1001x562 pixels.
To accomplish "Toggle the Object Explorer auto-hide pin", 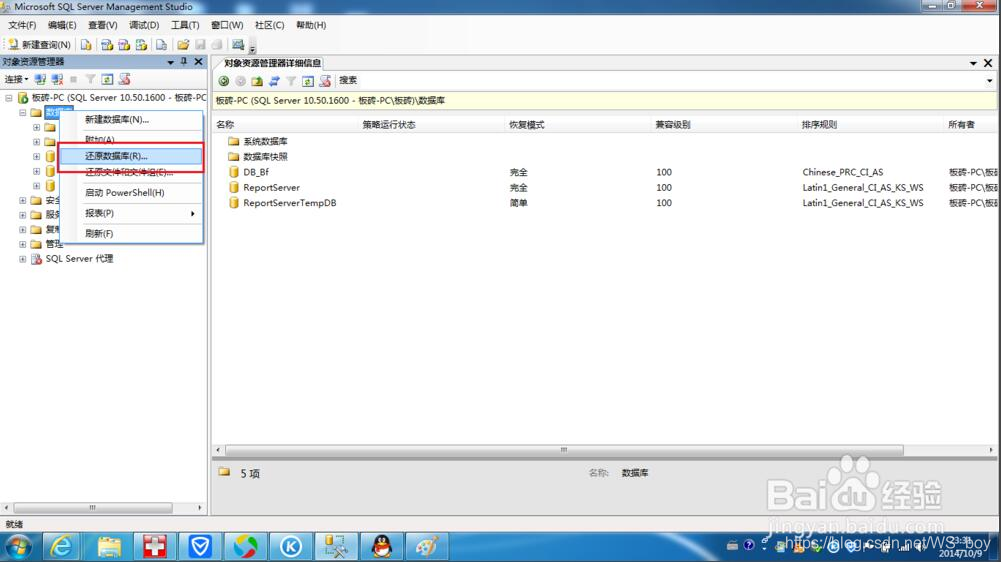I will pos(184,61).
